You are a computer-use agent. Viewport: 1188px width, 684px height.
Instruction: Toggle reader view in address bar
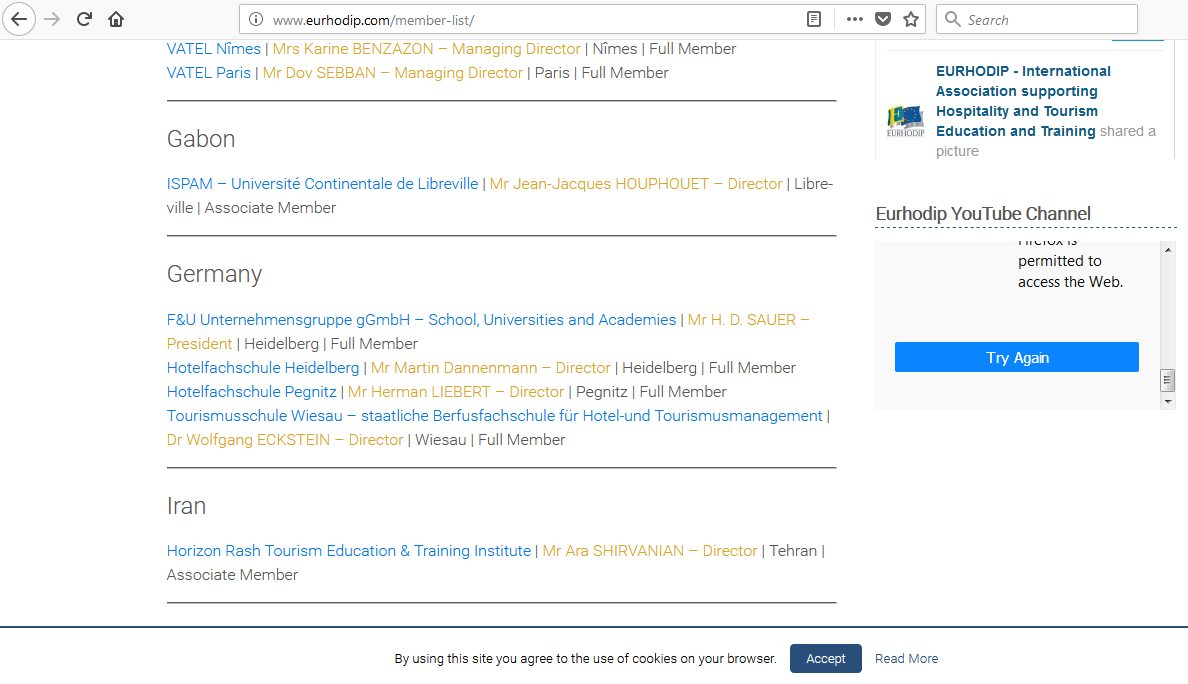coord(814,20)
